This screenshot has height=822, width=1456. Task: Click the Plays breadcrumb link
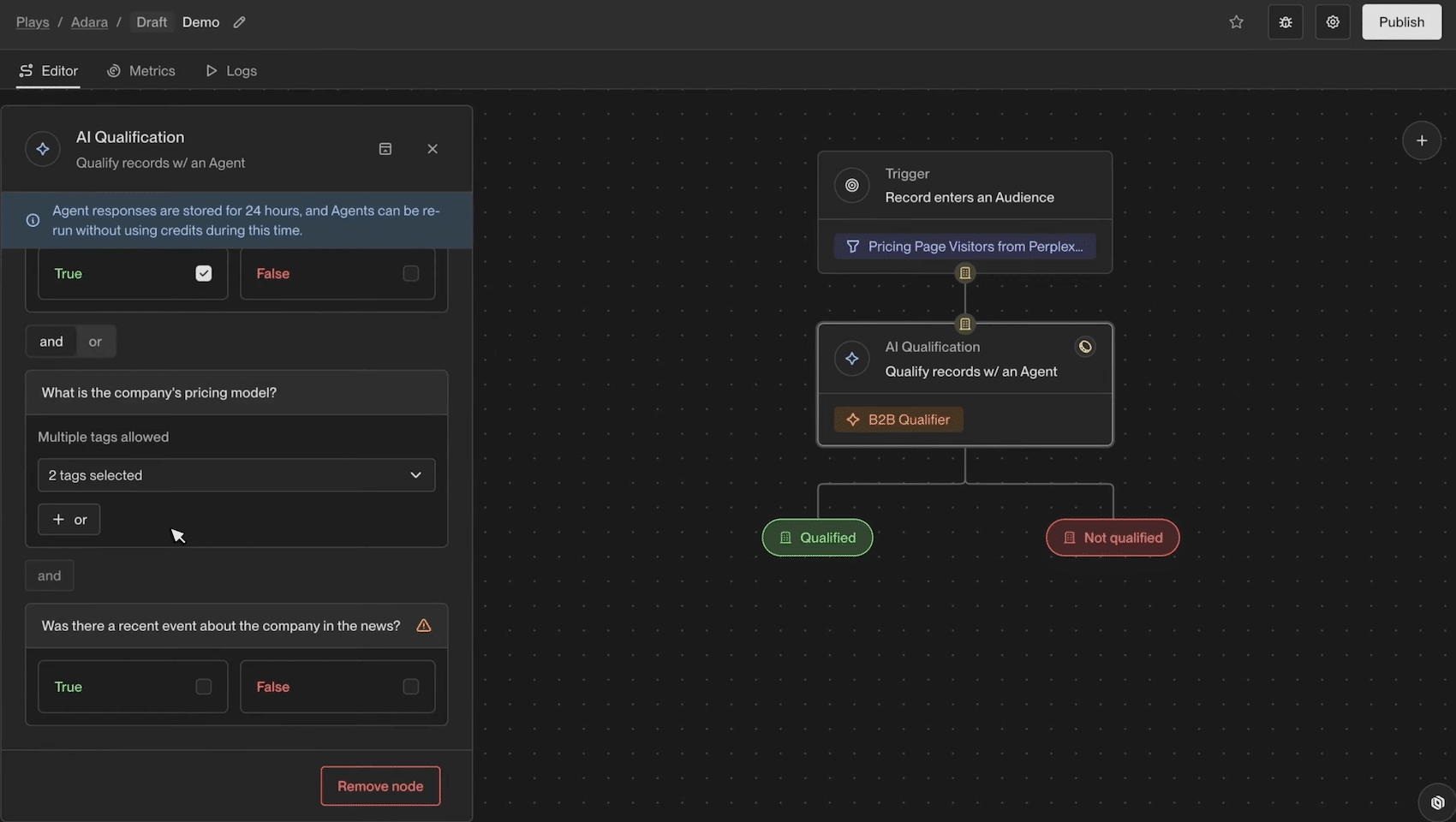point(33,22)
